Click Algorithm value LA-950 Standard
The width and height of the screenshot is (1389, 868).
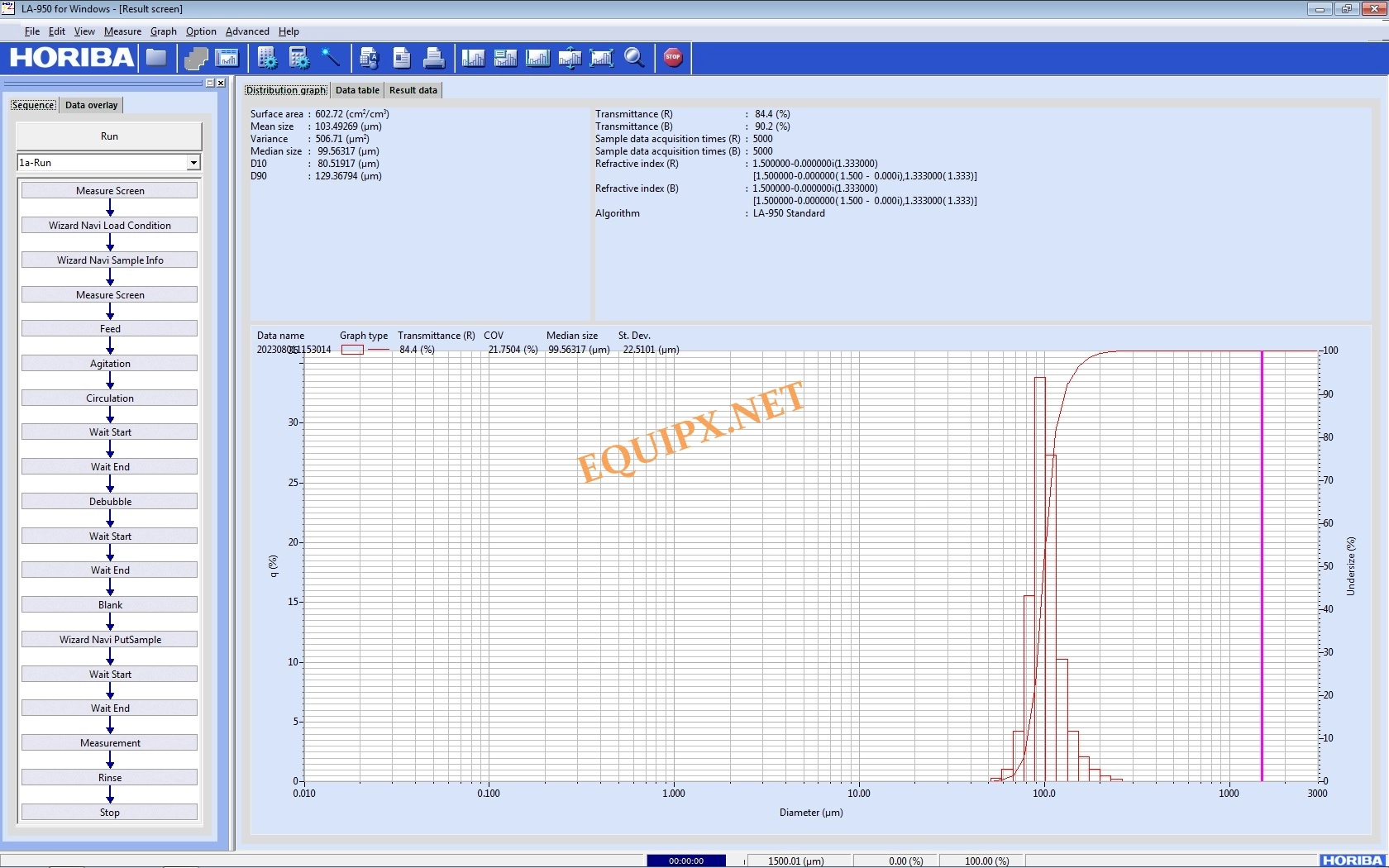[x=789, y=213]
